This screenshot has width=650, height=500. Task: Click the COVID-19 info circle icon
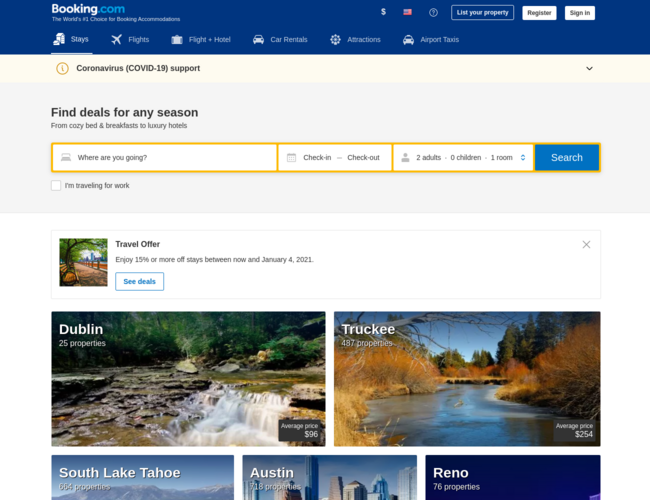[x=62, y=68]
